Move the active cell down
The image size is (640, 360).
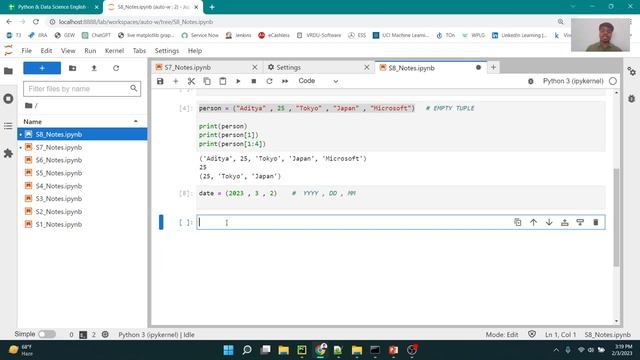pos(549,222)
